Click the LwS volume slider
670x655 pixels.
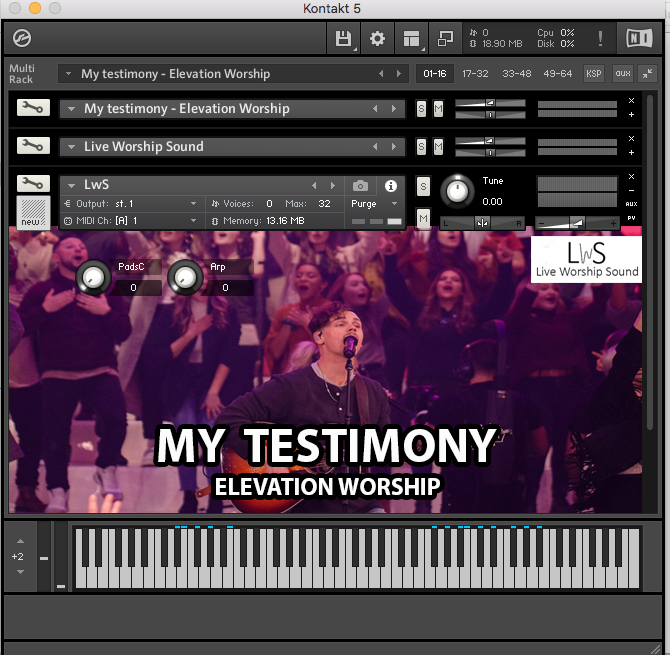(577, 223)
